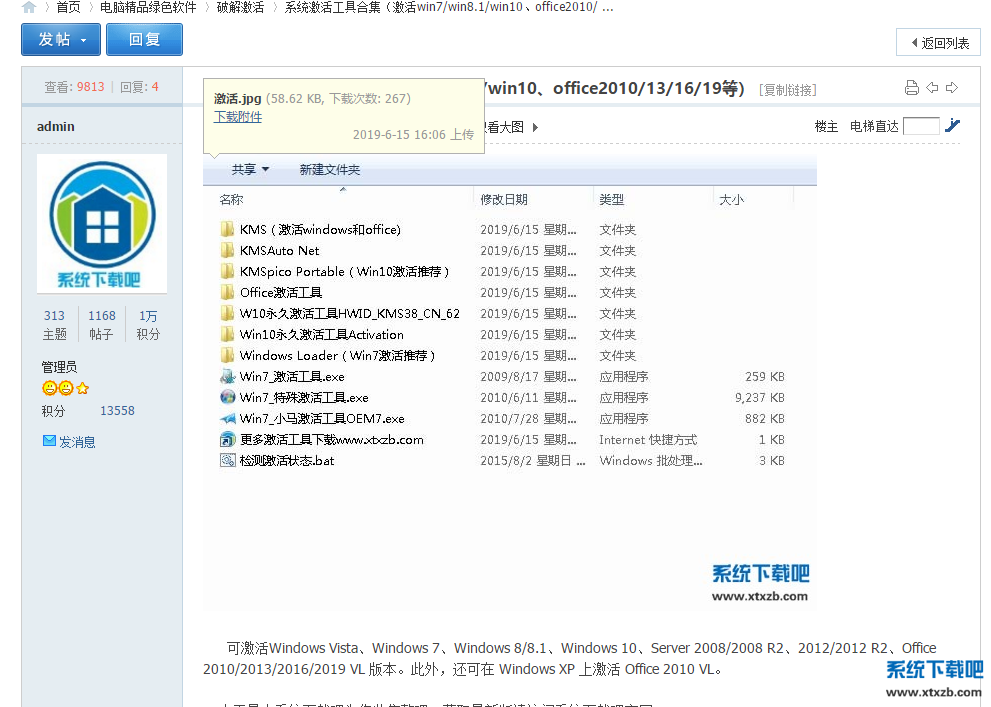Image resolution: width=991 pixels, height=707 pixels.
Task: Click the attached activation tools screenshot image
Action: coord(509,380)
